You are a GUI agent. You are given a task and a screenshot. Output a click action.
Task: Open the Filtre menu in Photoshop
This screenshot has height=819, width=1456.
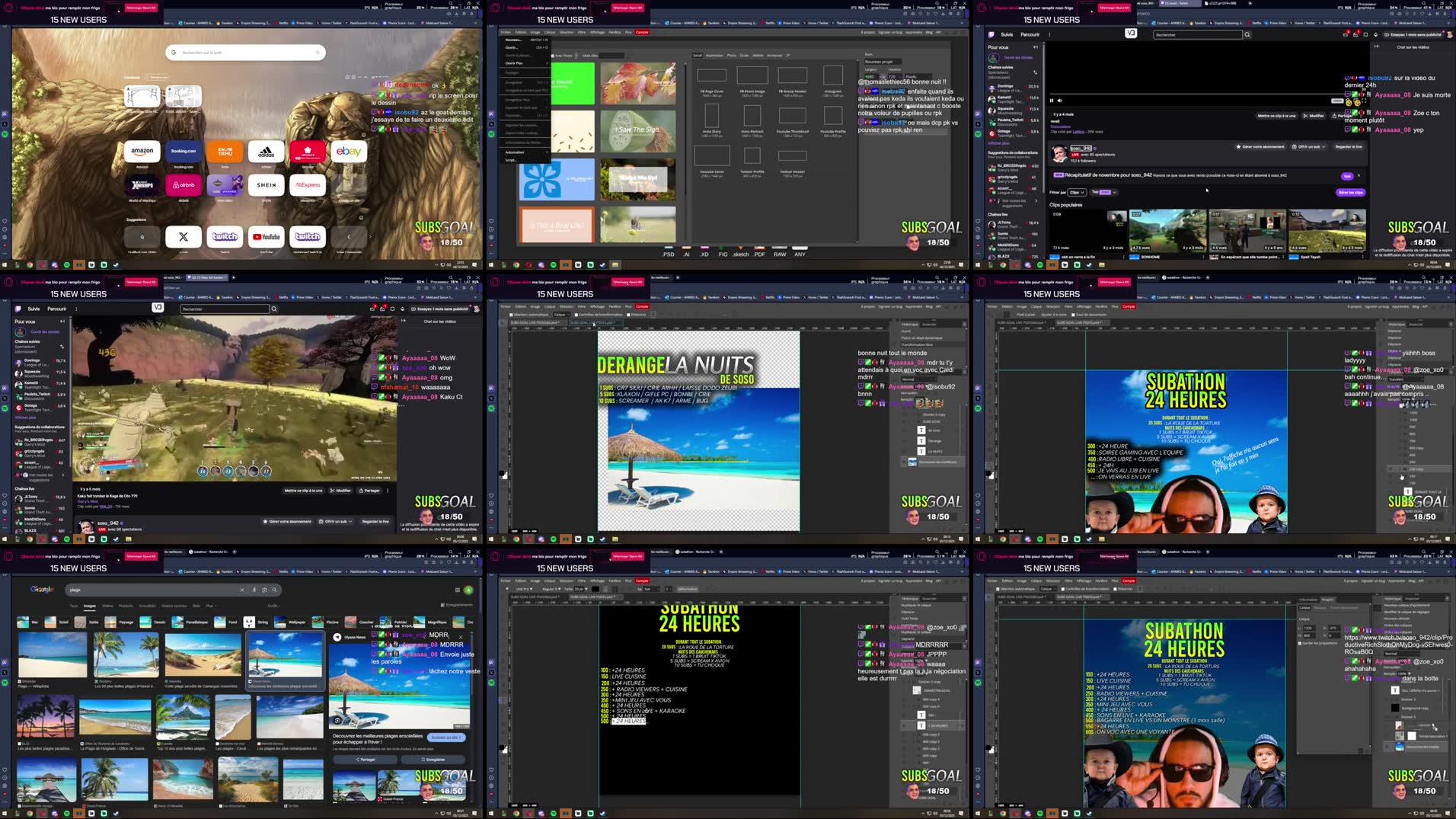pyautogui.click(x=581, y=306)
